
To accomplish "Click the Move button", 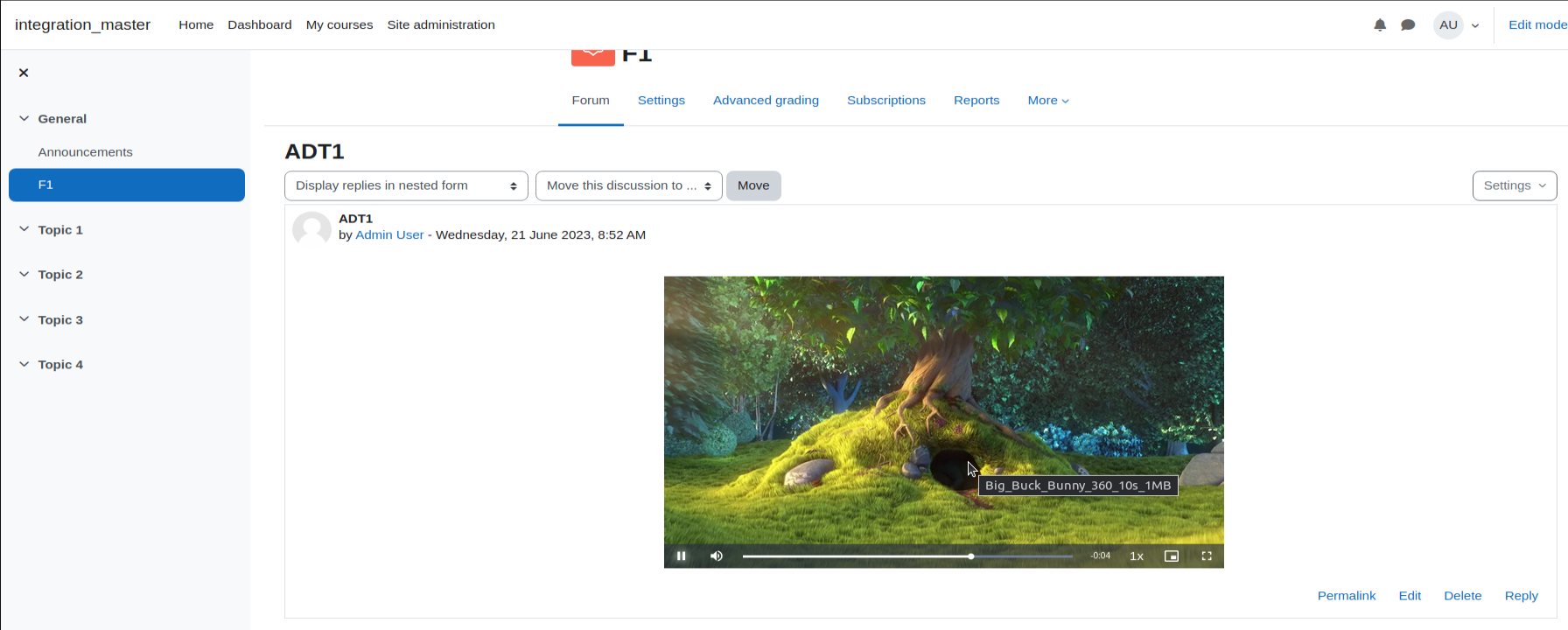I will [753, 185].
